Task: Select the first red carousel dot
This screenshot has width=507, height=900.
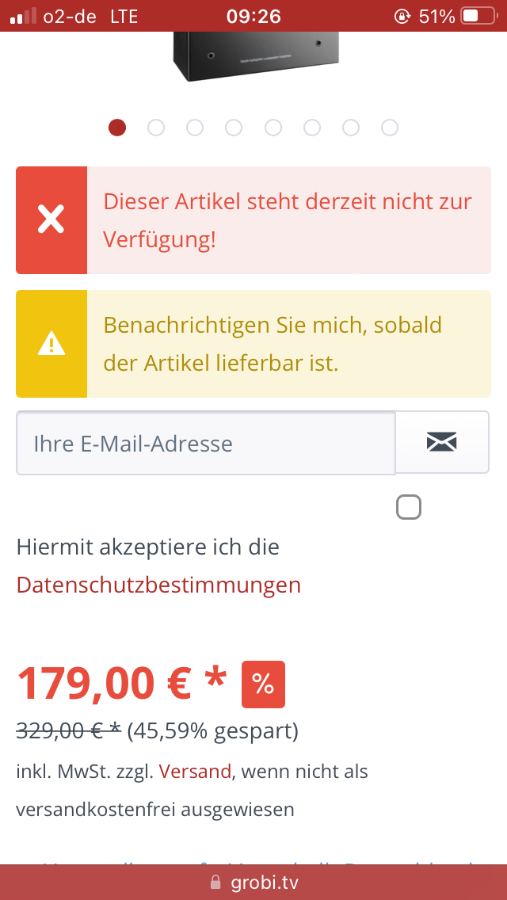Action: pyautogui.click(x=117, y=127)
